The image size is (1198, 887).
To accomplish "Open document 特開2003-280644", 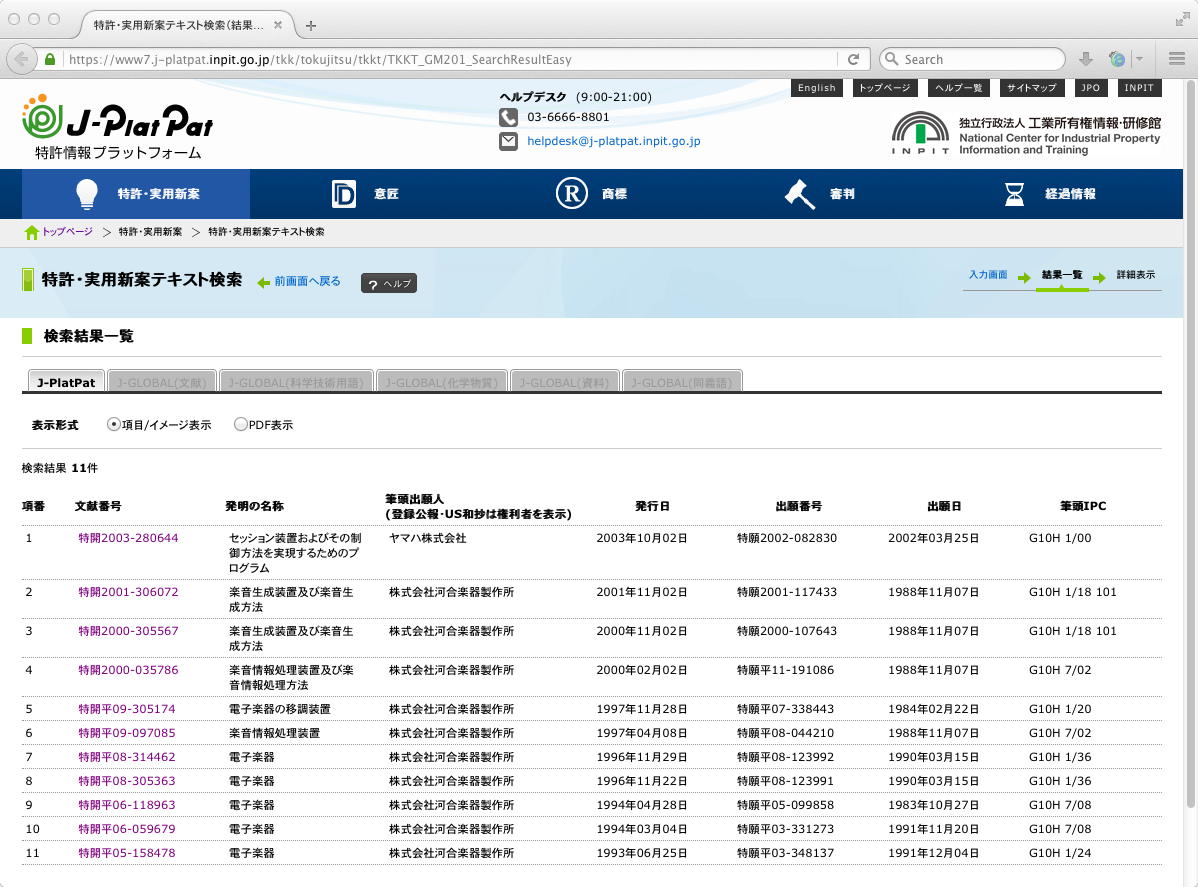I will point(128,538).
